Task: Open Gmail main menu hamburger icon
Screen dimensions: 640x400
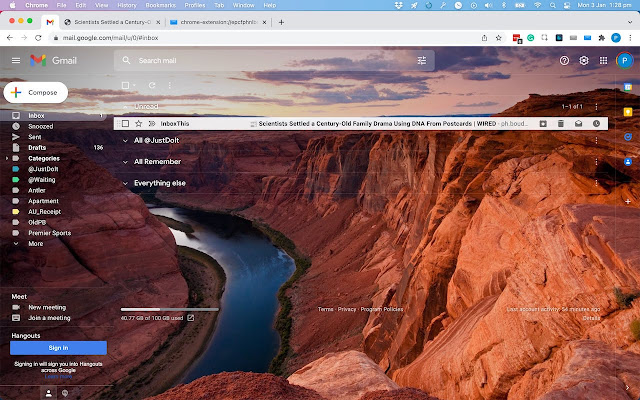Action: (x=16, y=60)
